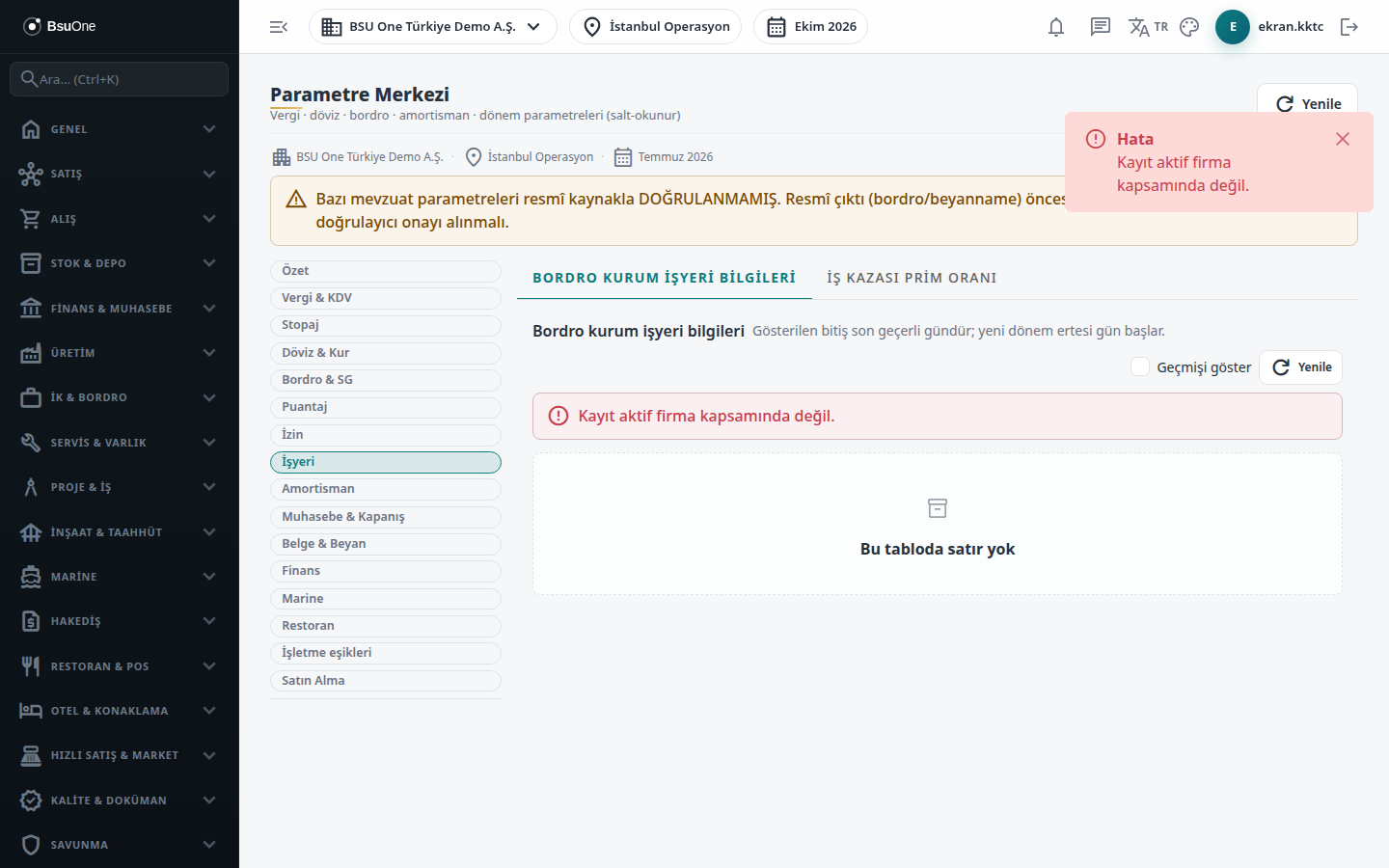Click the MARİNE boat icon
This screenshot has width=1389, height=868.
coord(31,577)
